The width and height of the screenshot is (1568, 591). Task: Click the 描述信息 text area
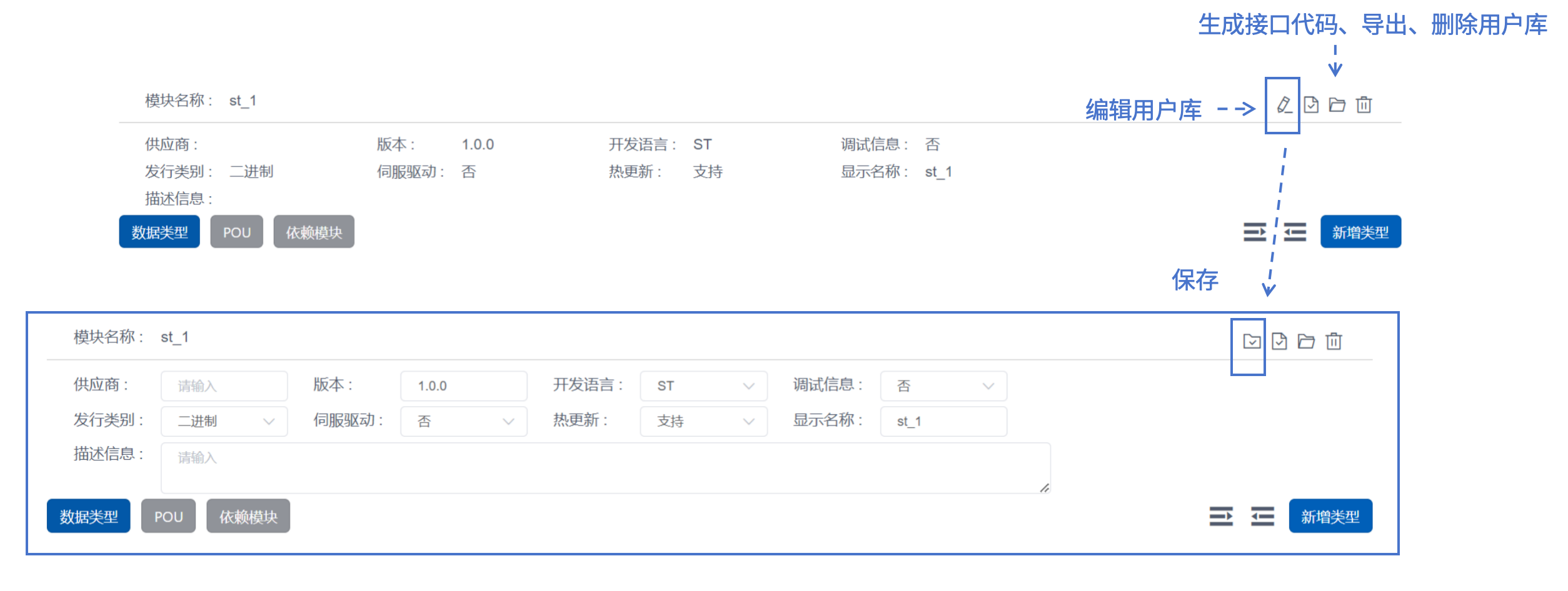[x=605, y=468]
